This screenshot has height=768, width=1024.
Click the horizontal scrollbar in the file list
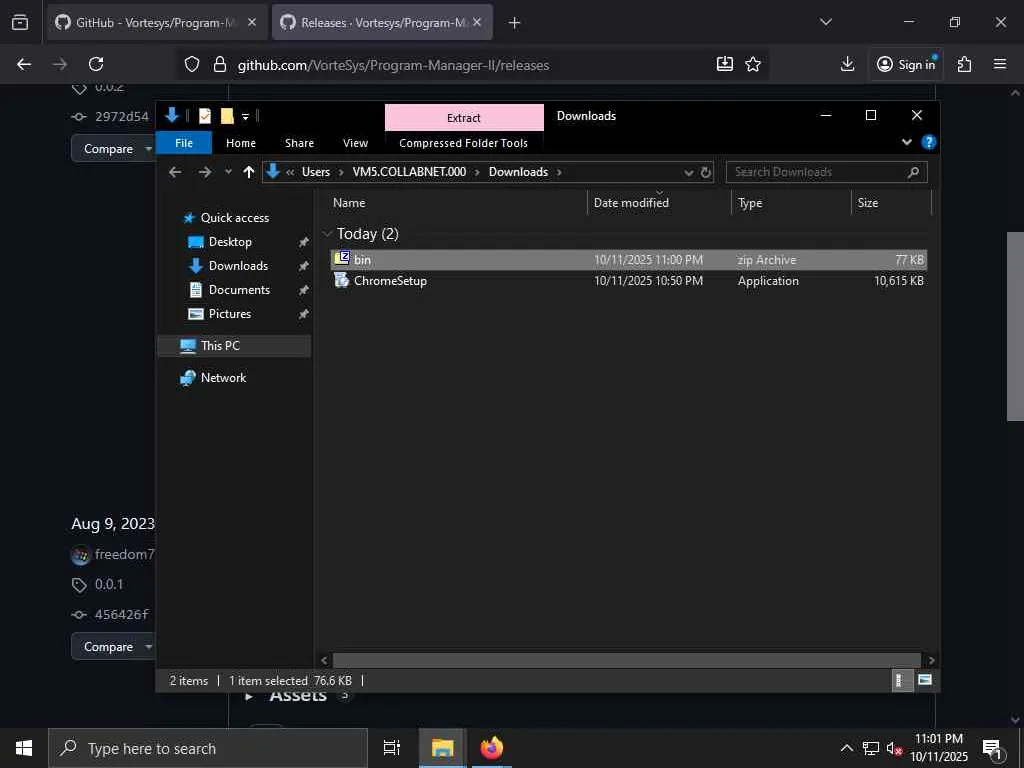coord(626,660)
